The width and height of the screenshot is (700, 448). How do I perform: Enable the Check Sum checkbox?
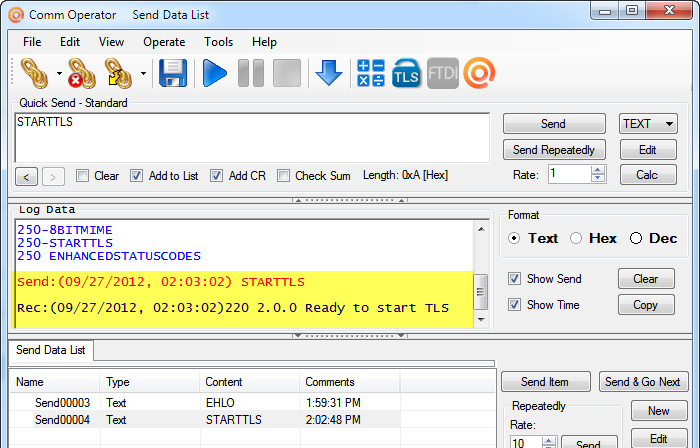(x=283, y=176)
